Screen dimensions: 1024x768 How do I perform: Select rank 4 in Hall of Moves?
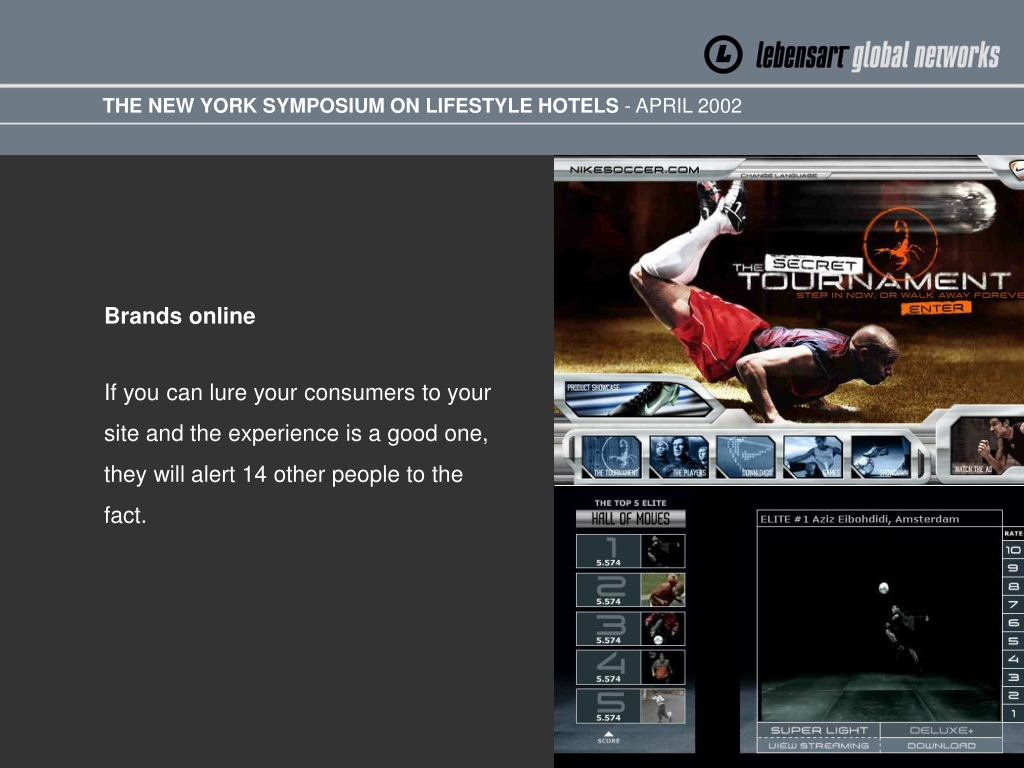(630, 667)
